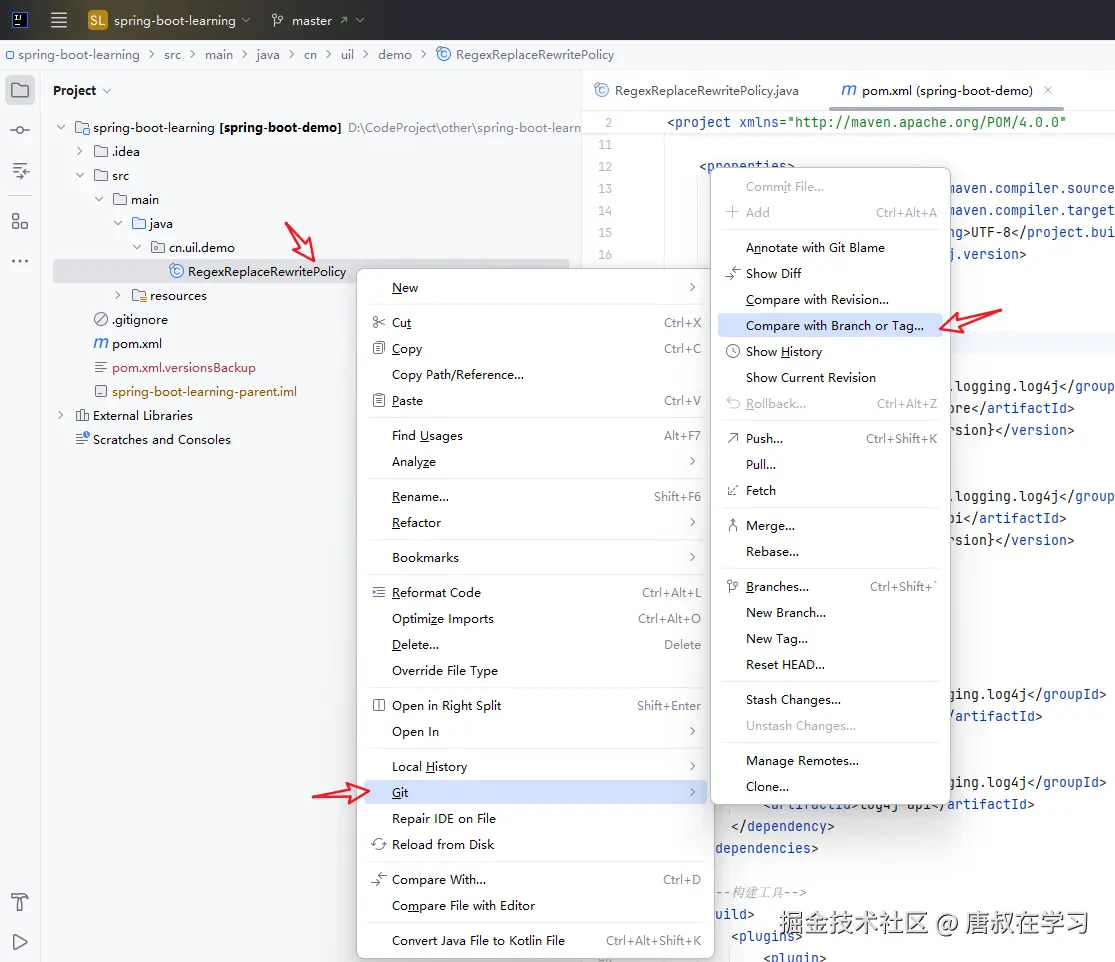Viewport: 1115px width, 962px height.
Task: Collapse the cn.uil.demo package
Action: [137, 247]
